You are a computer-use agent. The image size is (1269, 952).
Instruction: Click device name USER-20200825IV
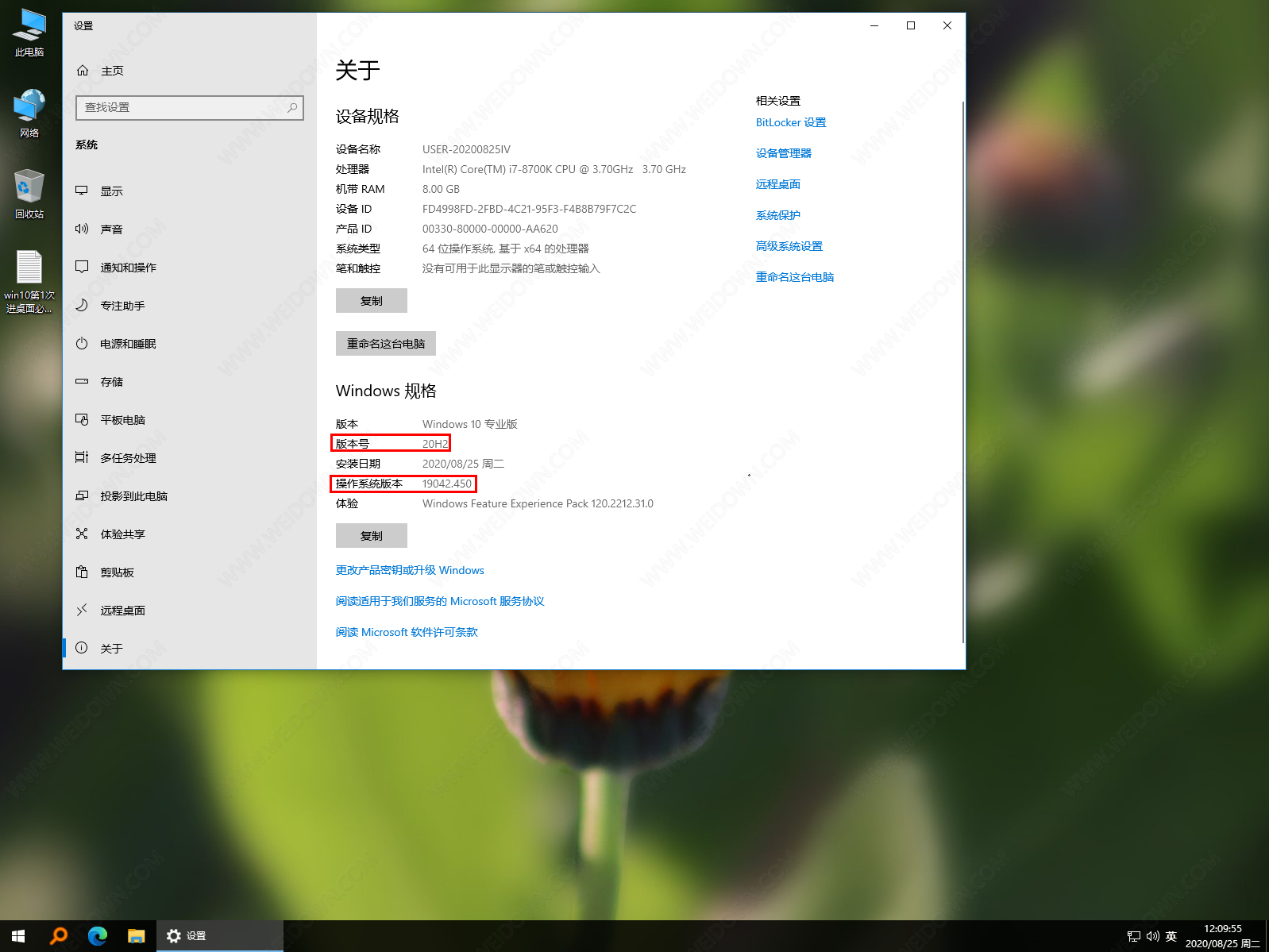pos(466,149)
